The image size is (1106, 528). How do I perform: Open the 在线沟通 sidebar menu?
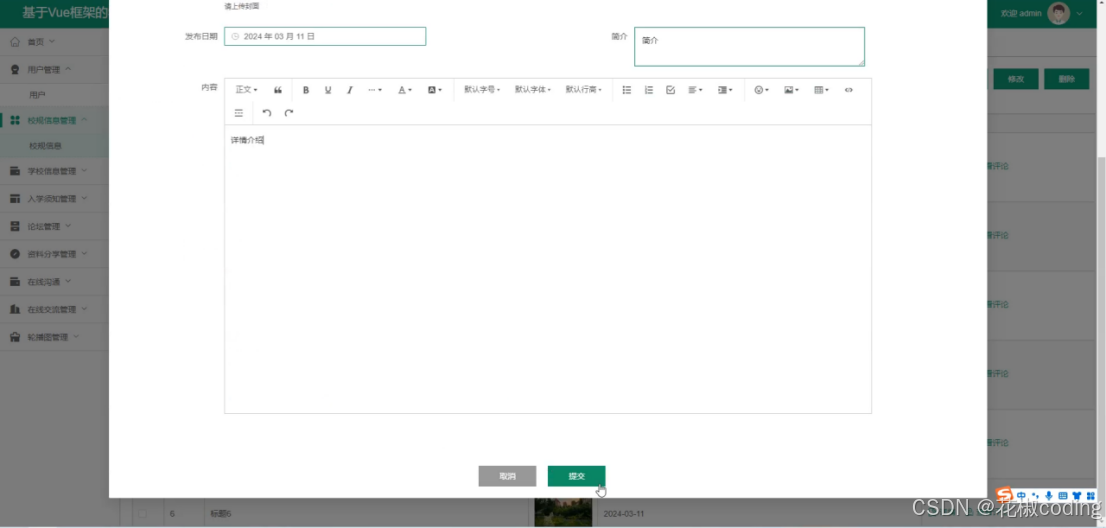[x=54, y=281]
